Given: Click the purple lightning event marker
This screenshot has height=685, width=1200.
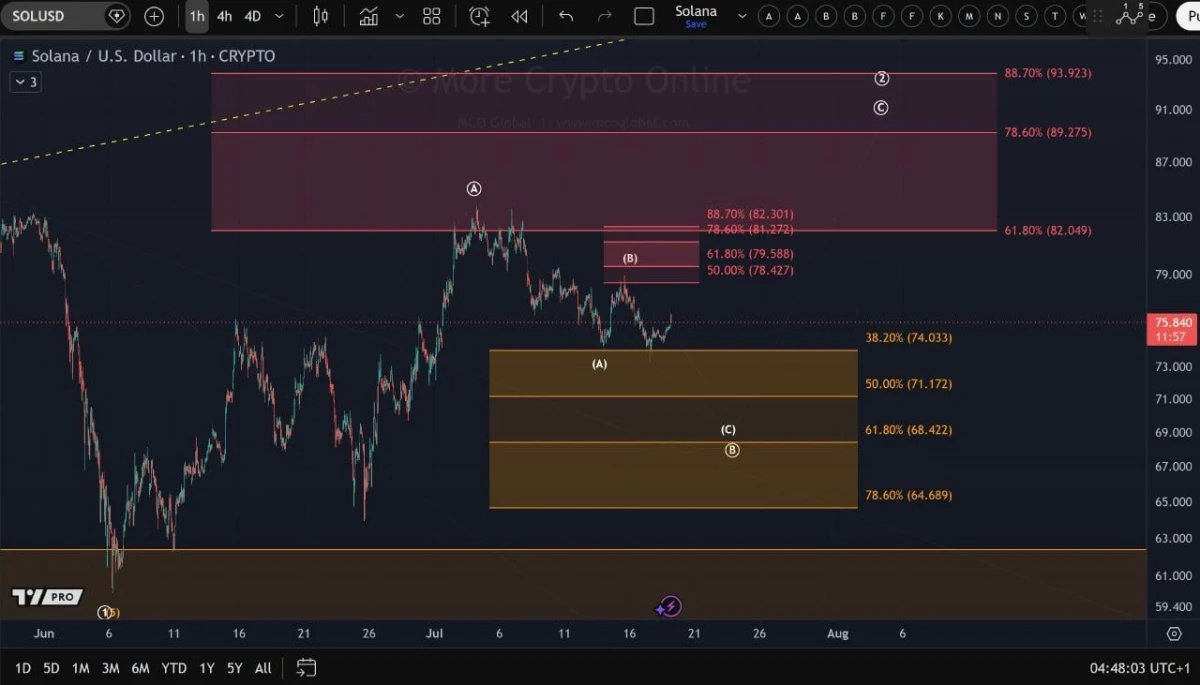Looking at the screenshot, I should pyautogui.click(x=670, y=606).
